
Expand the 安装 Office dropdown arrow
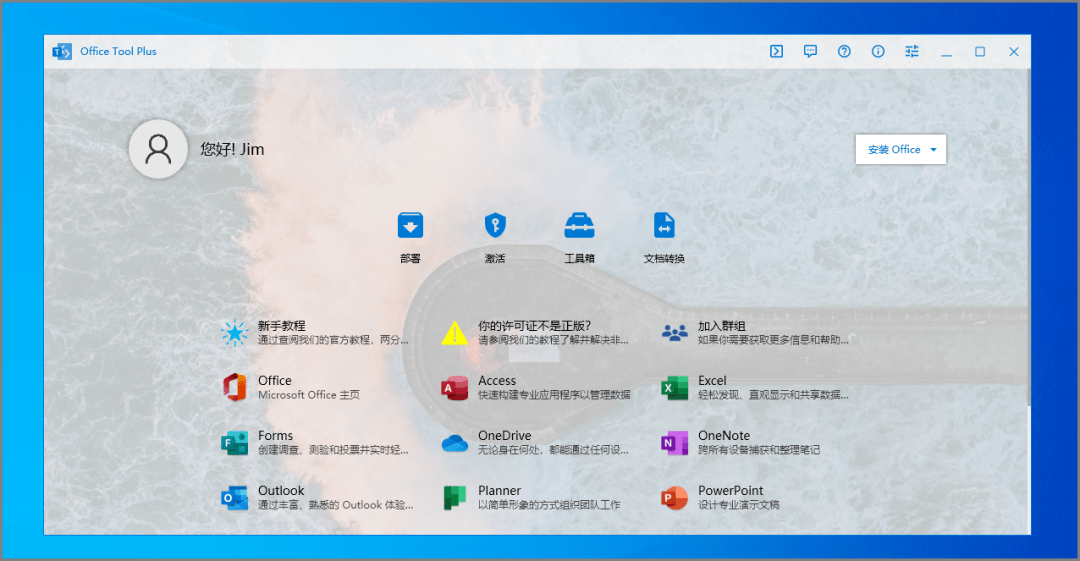point(933,150)
